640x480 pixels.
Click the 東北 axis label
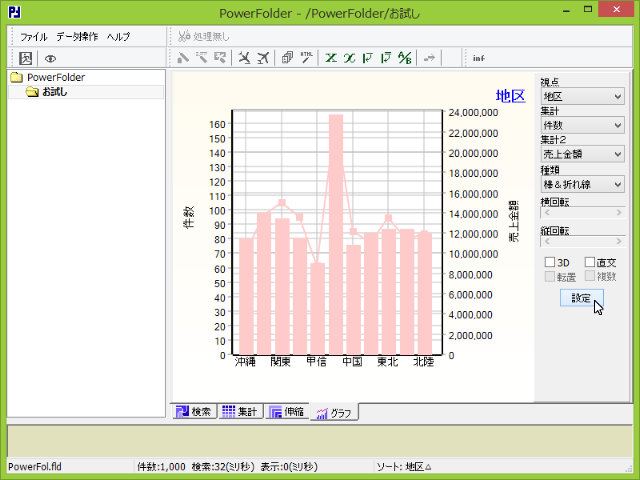pyautogui.click(x=388, y=362)
